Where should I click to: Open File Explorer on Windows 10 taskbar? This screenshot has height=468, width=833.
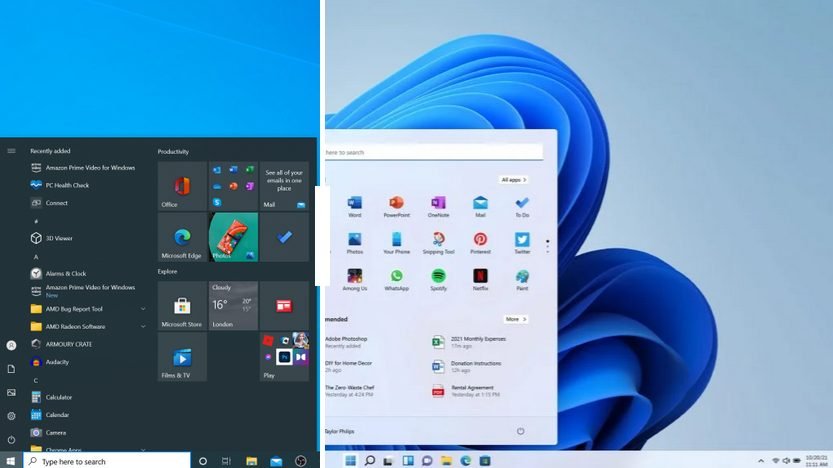point(252,461)
